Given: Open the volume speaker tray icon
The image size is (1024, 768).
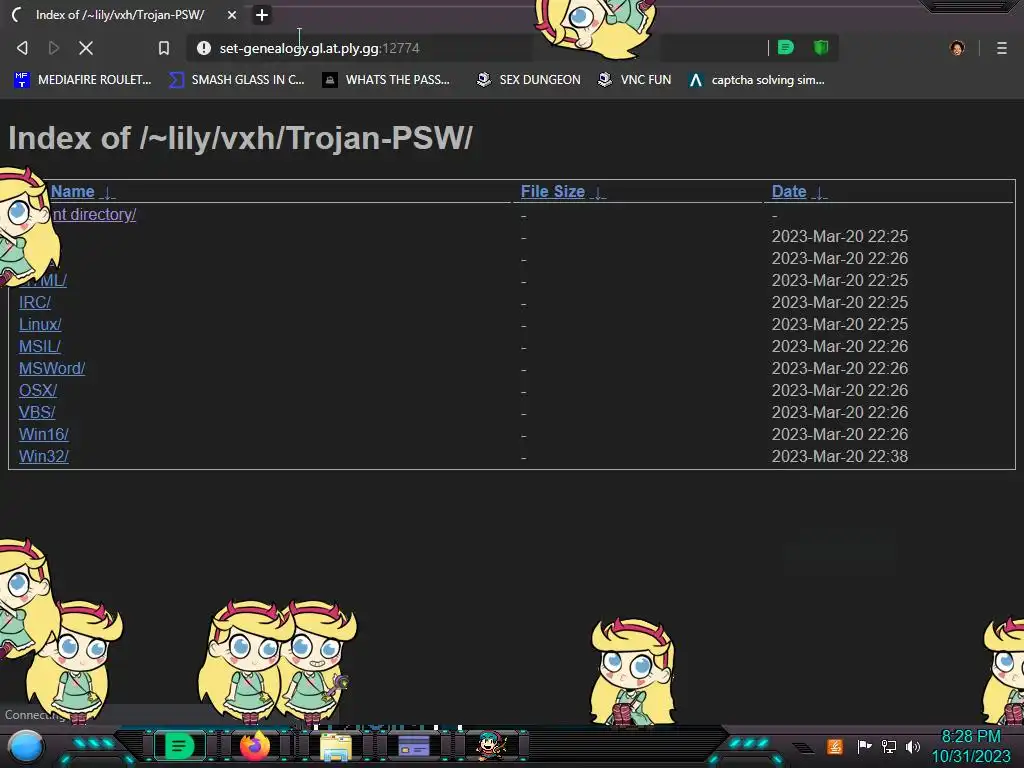Looking at the screenshot, I should 913,746.
